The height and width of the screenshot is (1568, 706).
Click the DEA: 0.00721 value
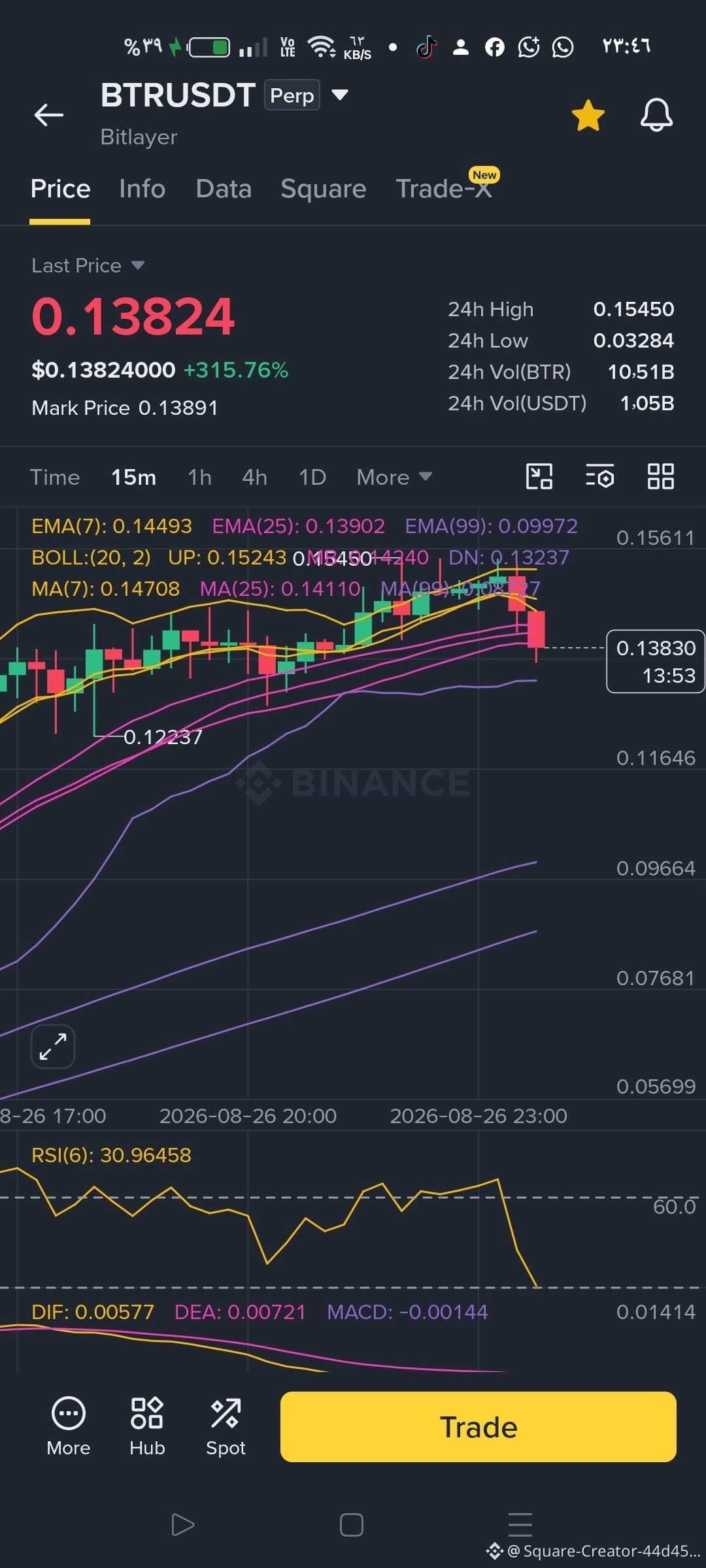(240, 1312)
